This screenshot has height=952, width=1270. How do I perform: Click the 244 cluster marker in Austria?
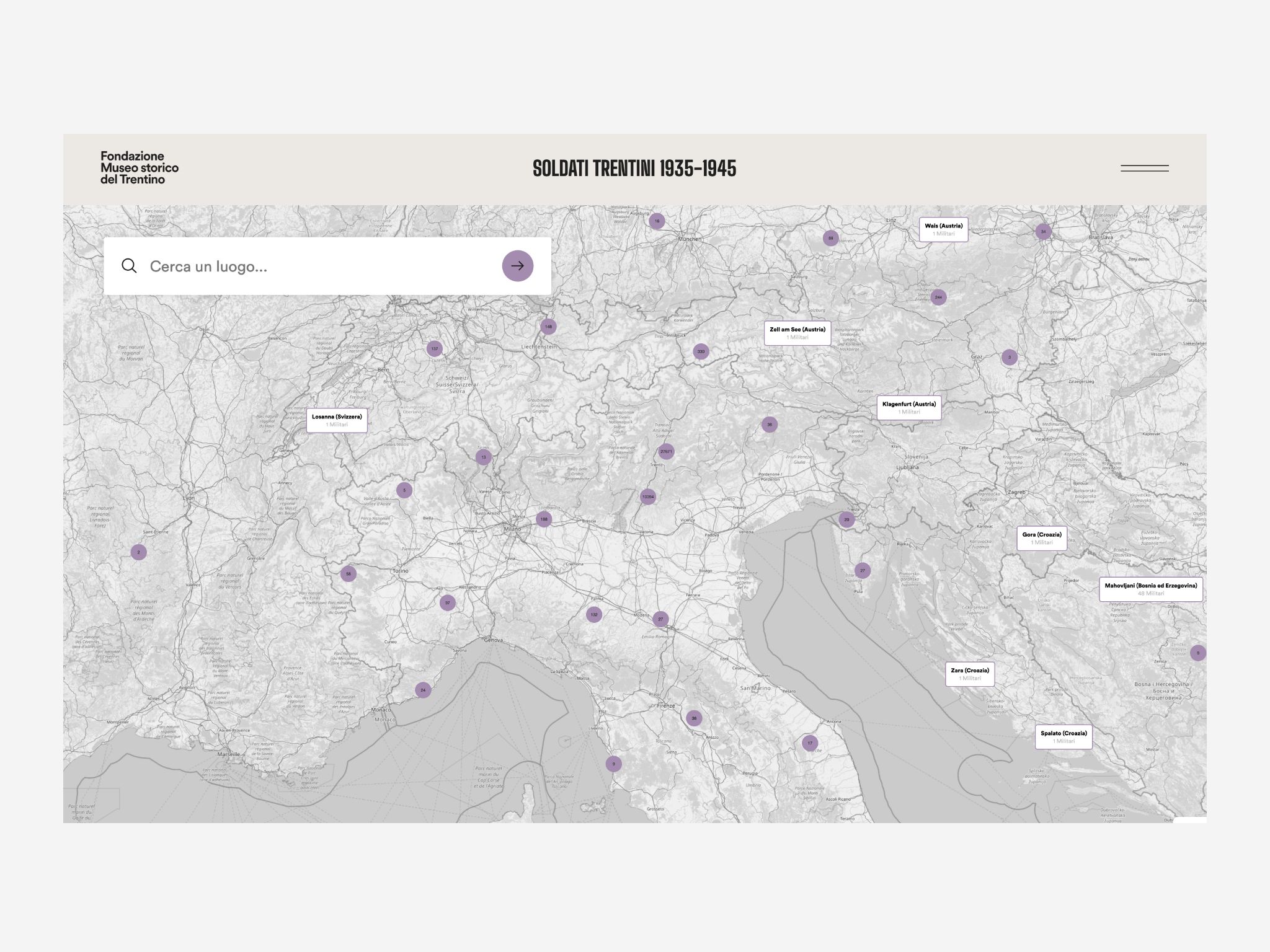[x=938, y=297]
